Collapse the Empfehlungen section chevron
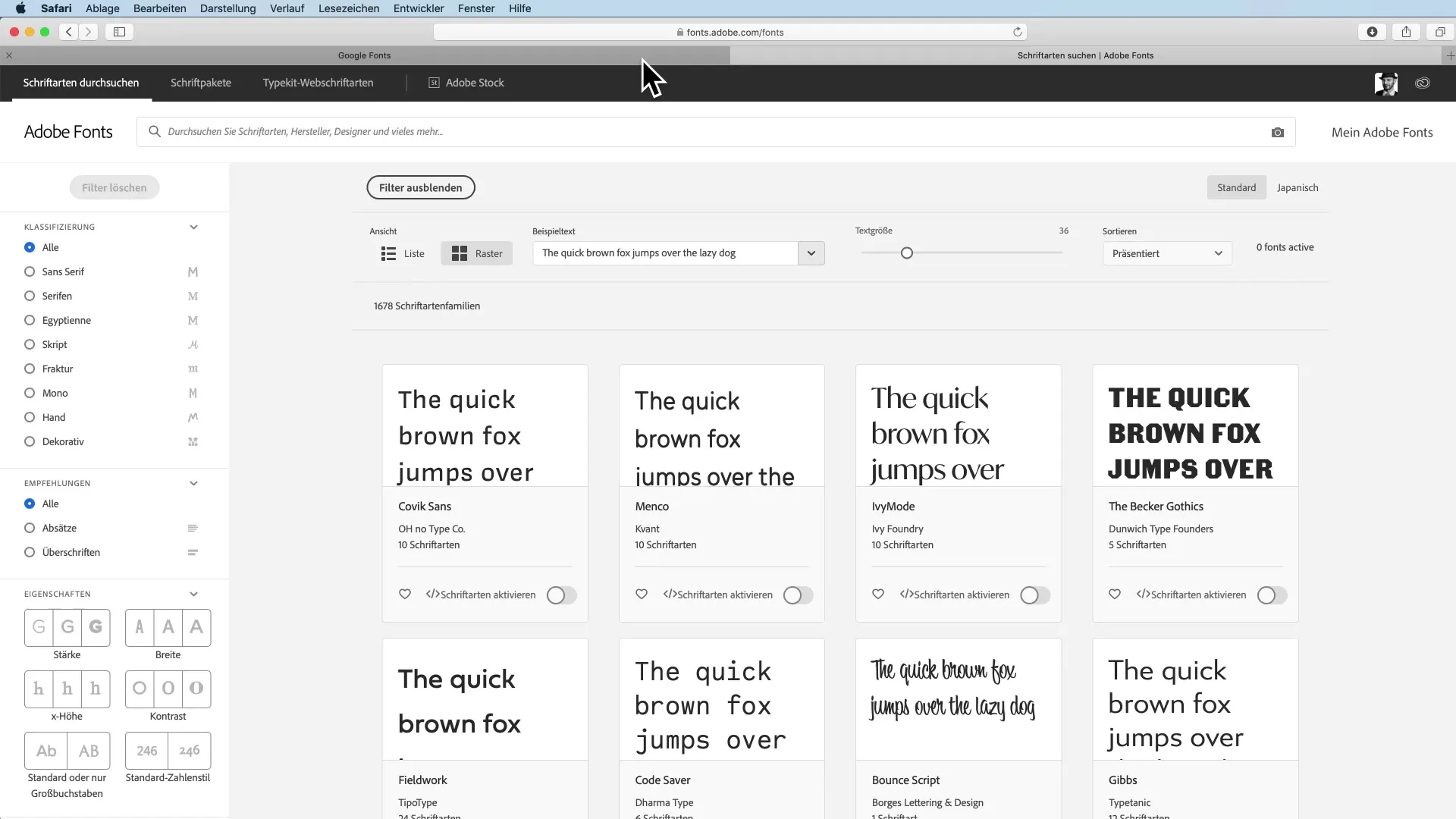 193,483
